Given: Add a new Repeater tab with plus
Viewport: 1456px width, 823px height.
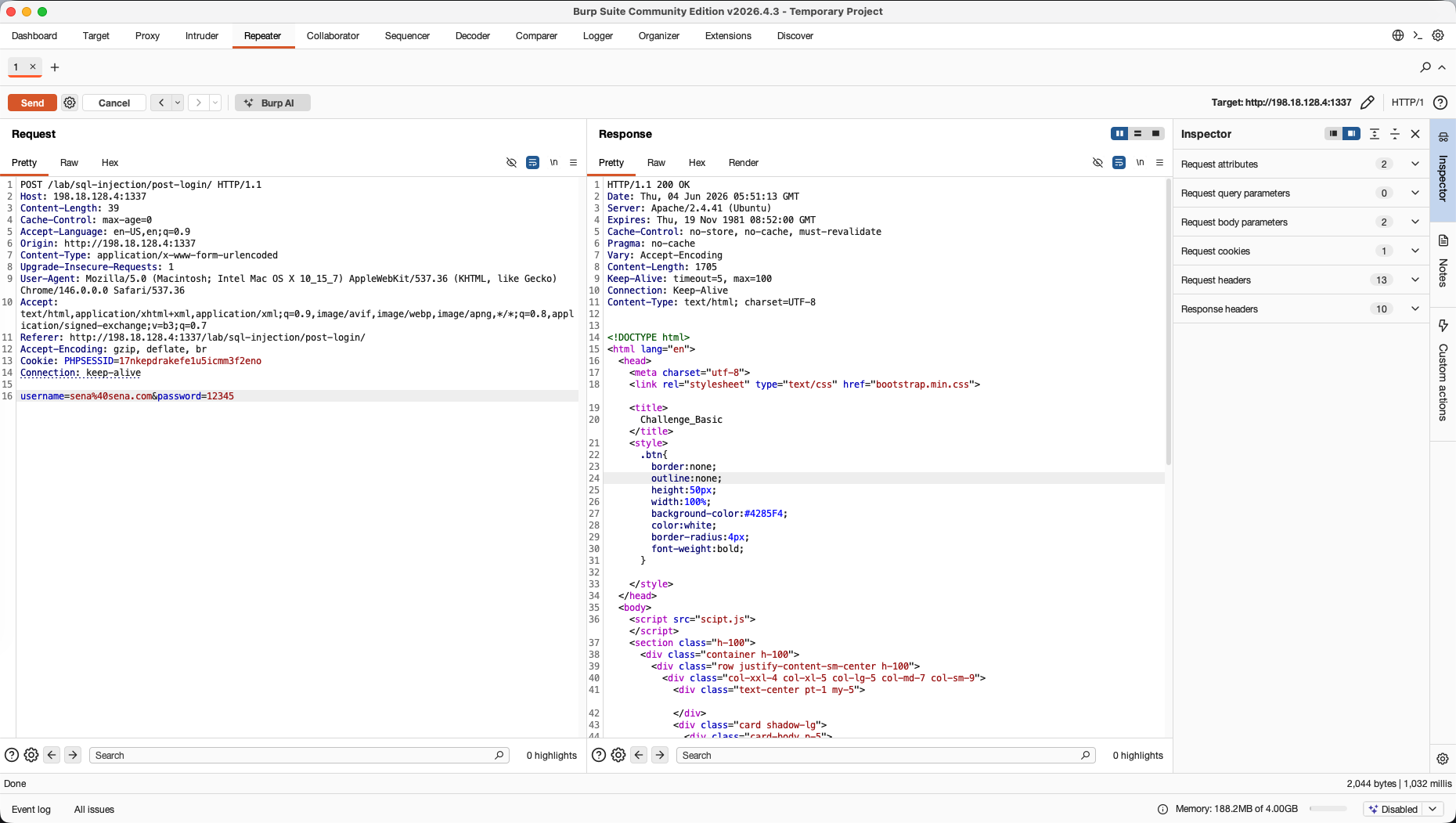Looking at the screenshot, I should pyautogui.click(x=55, y=67).
